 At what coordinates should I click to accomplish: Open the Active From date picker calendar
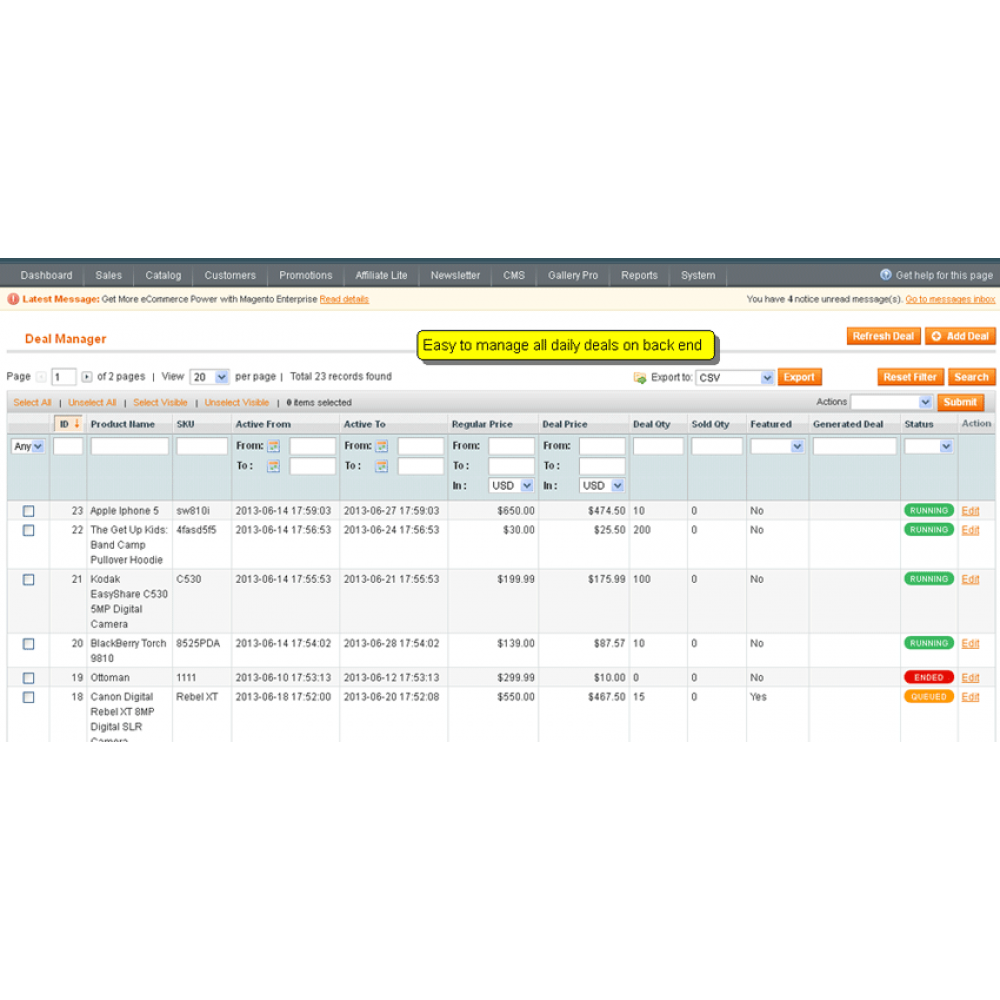(273, 444)
